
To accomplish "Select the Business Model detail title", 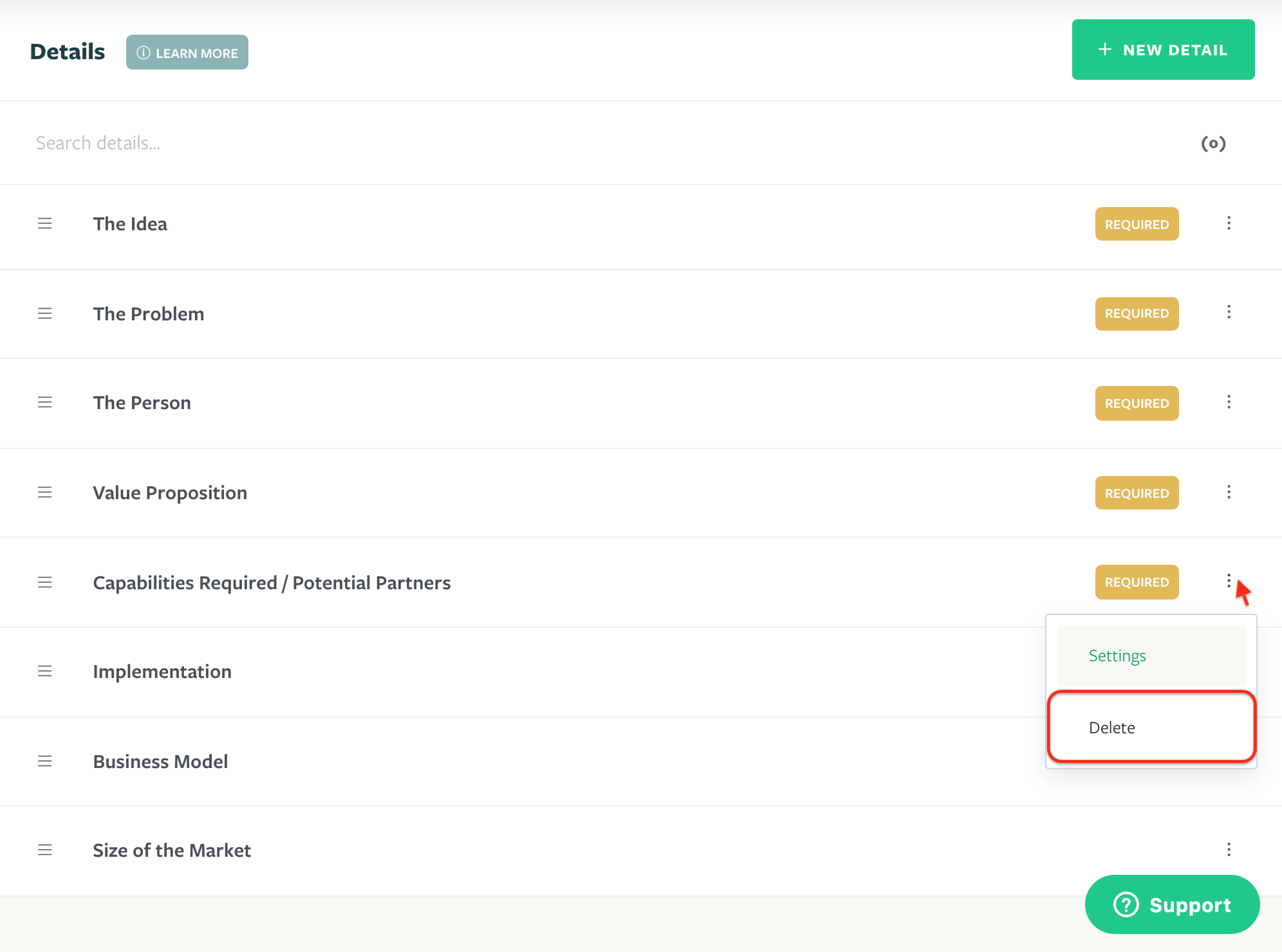I will 160,762.
